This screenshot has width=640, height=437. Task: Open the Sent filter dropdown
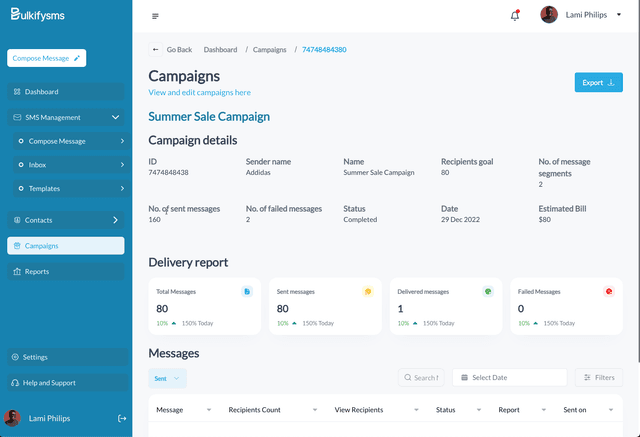pos(167,378)
